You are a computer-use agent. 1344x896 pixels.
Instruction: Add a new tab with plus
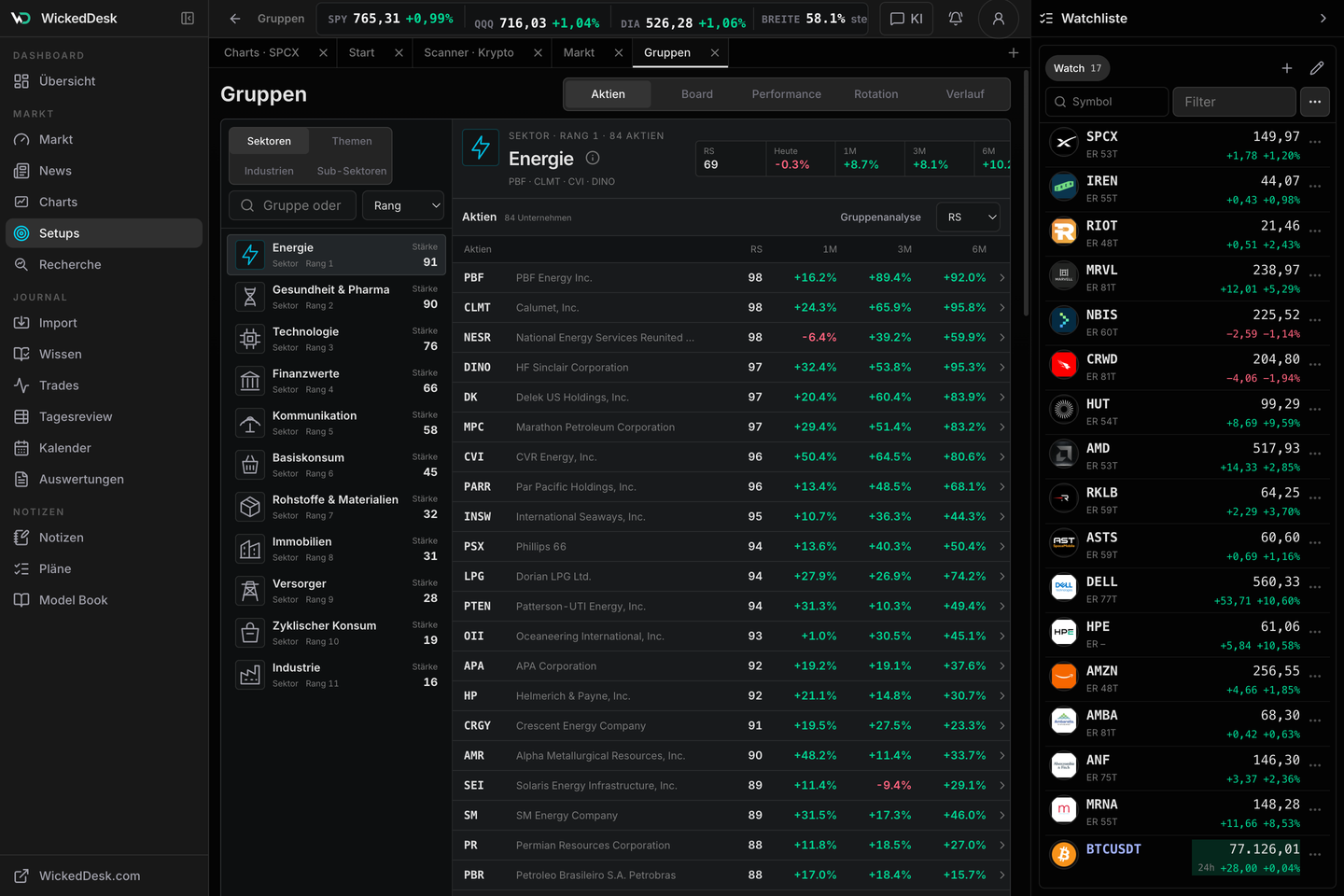[x=1014, y=53]
